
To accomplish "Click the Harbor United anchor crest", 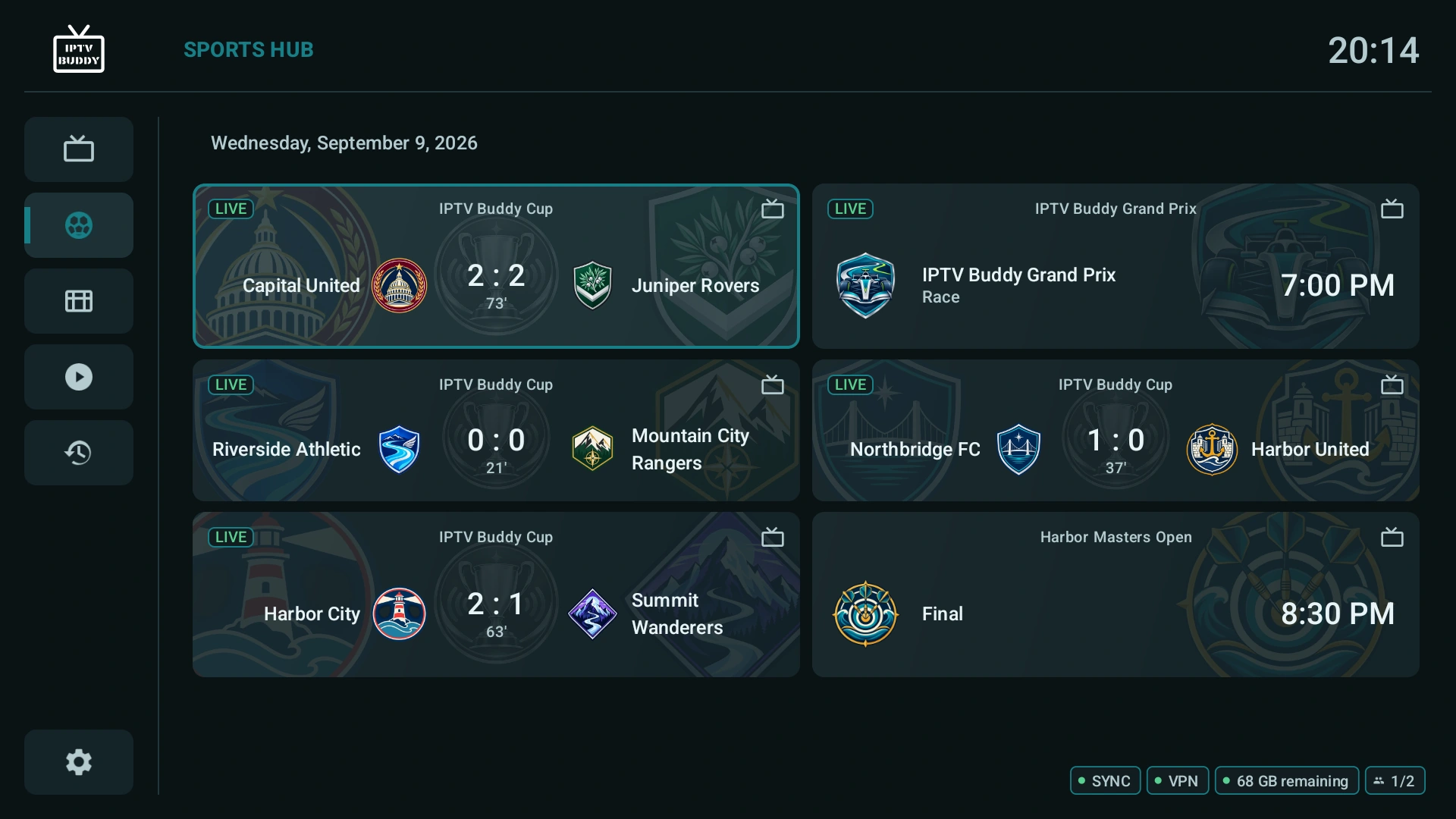I will click(1212, 450).
